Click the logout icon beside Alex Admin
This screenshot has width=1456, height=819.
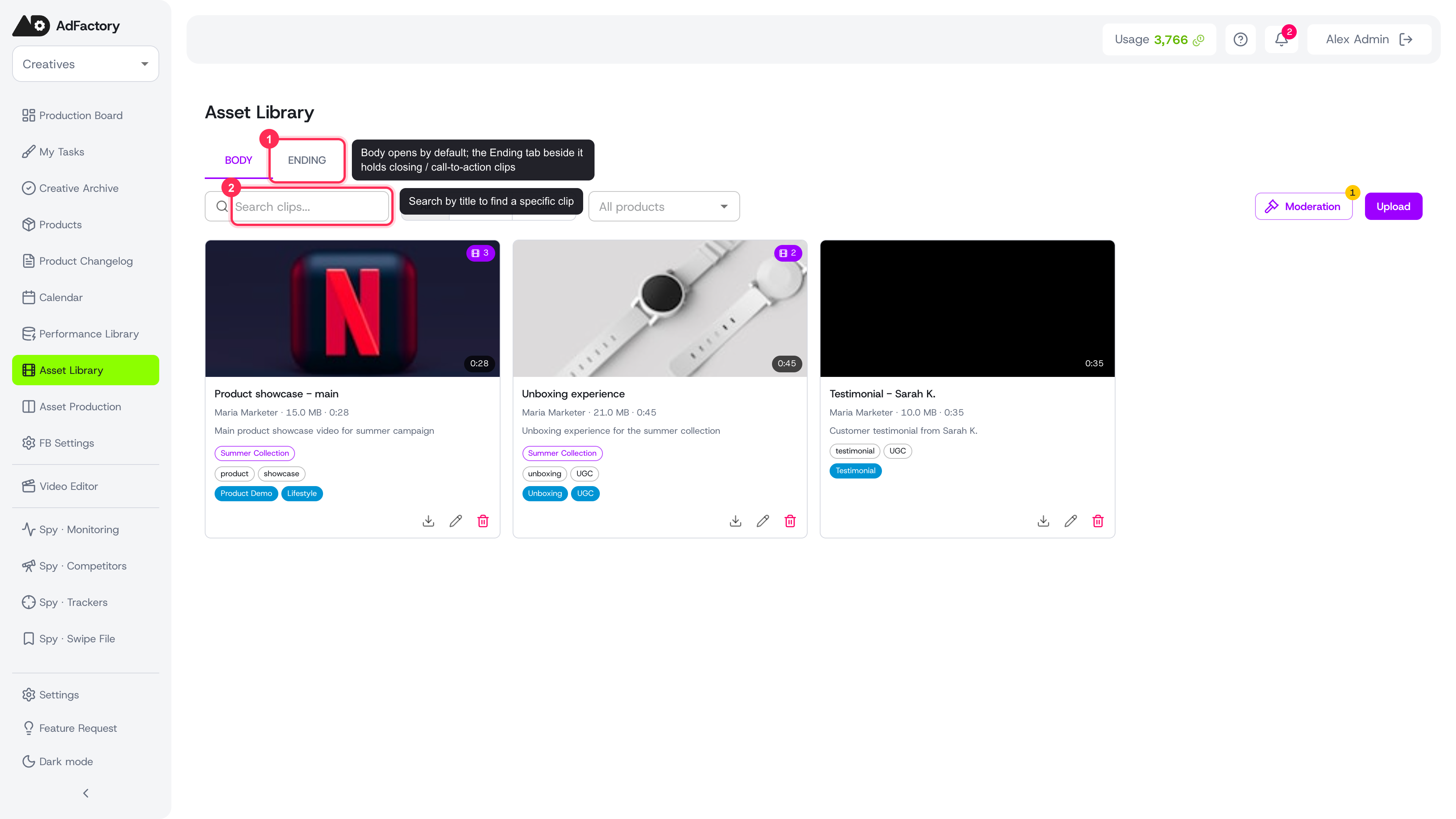pyautogui.click(x=1406, y=39)
